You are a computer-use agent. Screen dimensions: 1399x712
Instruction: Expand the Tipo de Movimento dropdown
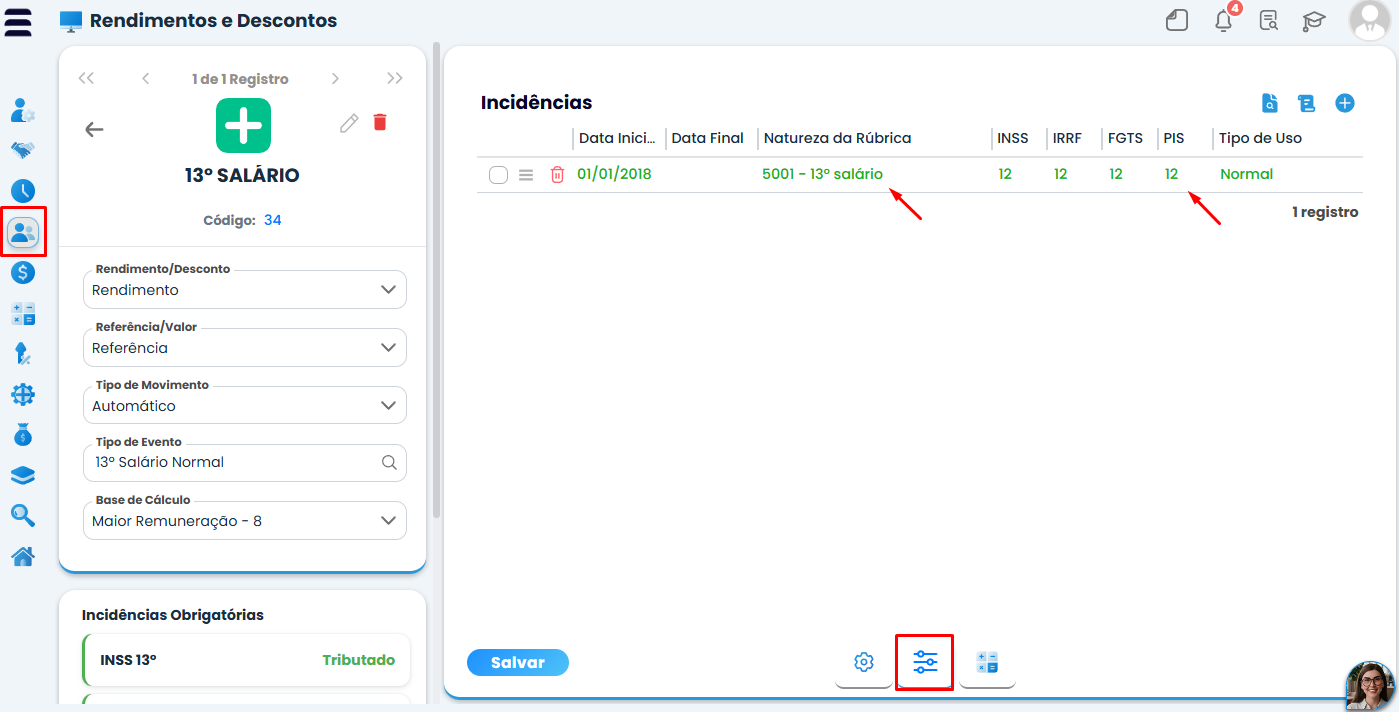[245, 406]
